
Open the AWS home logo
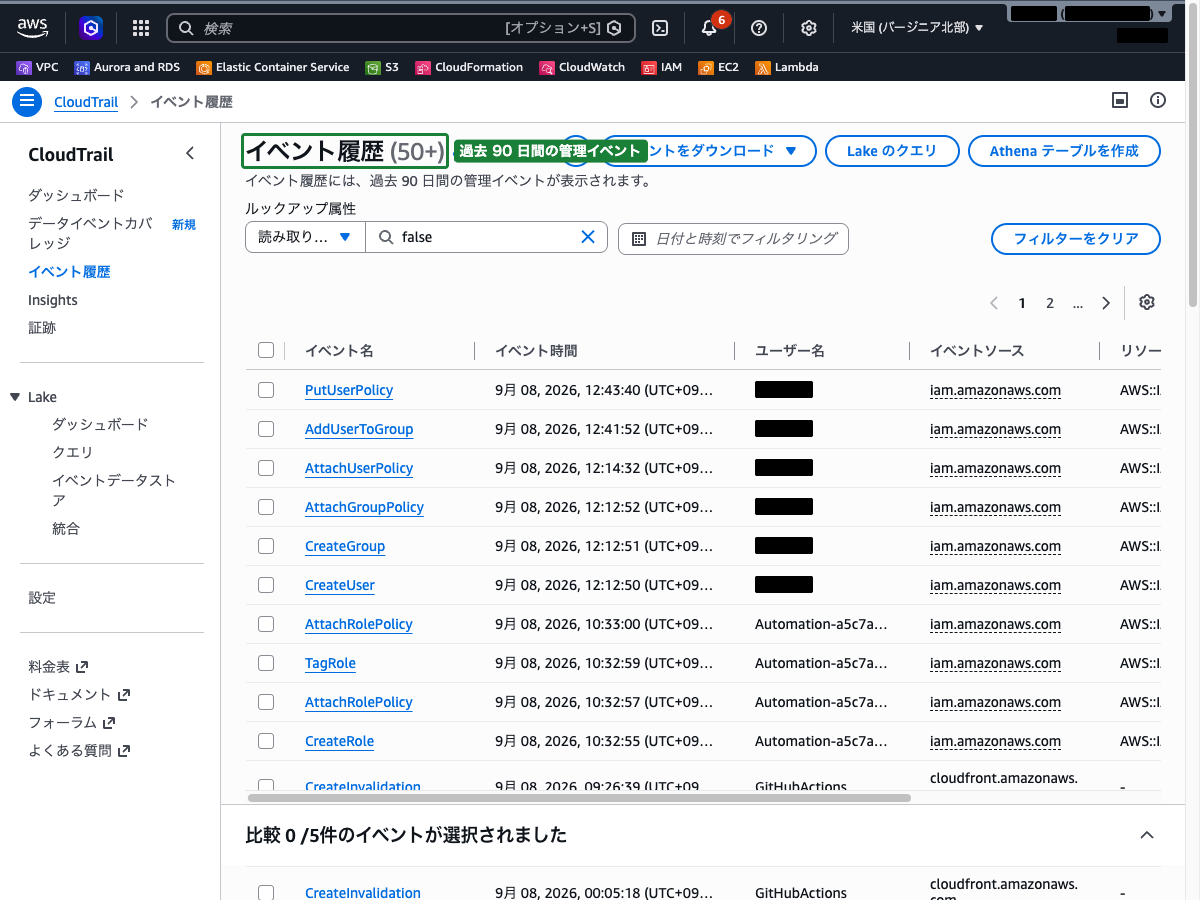click(x=33, y=28)
